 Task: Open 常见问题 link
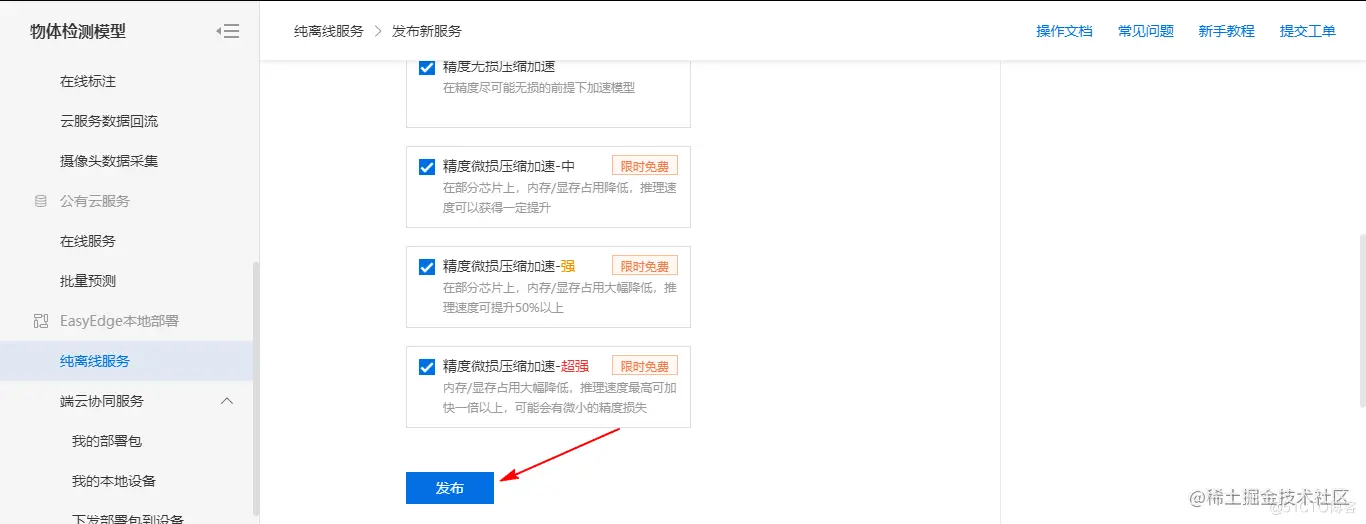pyautogui.click(x=1146, y=31)
